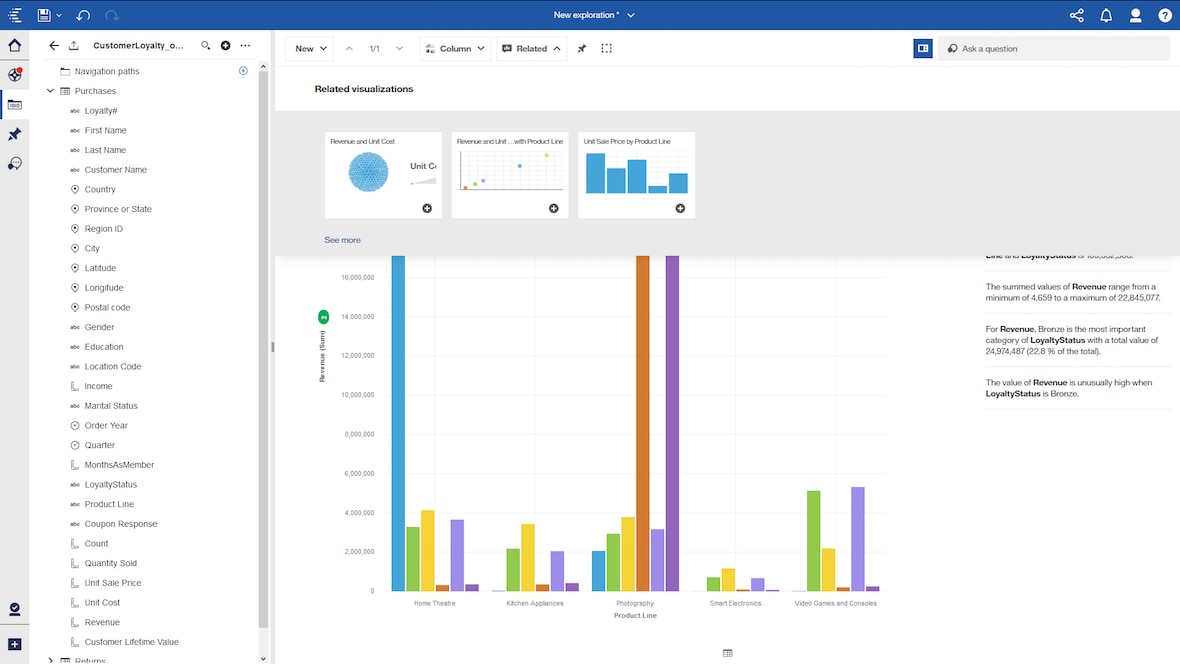The width and height of the screenshot is (1180, 664).
Task: Expand the Returns table at panel bottom
Action: pyautogui.click(x=49, y=659)
